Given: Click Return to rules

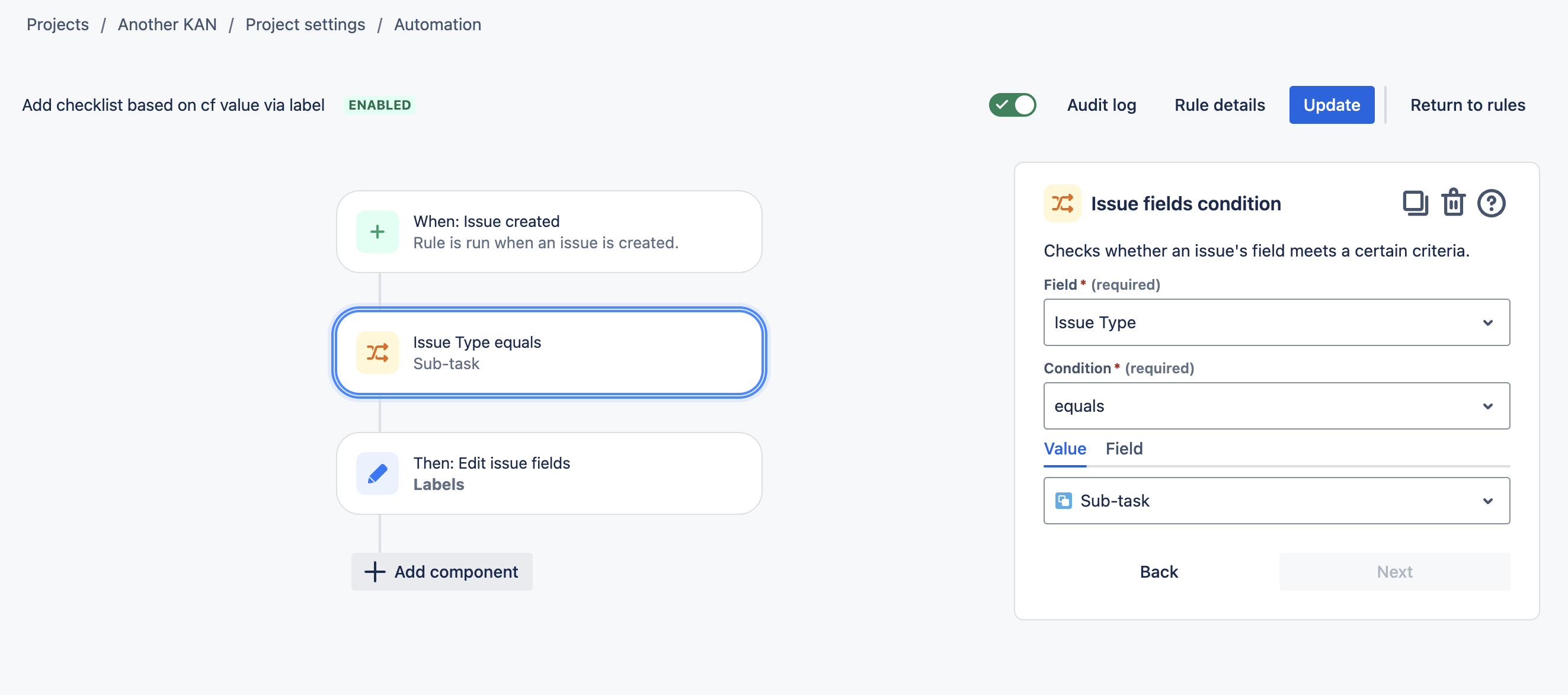Looking at the screenshot, I should [x=1467, y=105].
